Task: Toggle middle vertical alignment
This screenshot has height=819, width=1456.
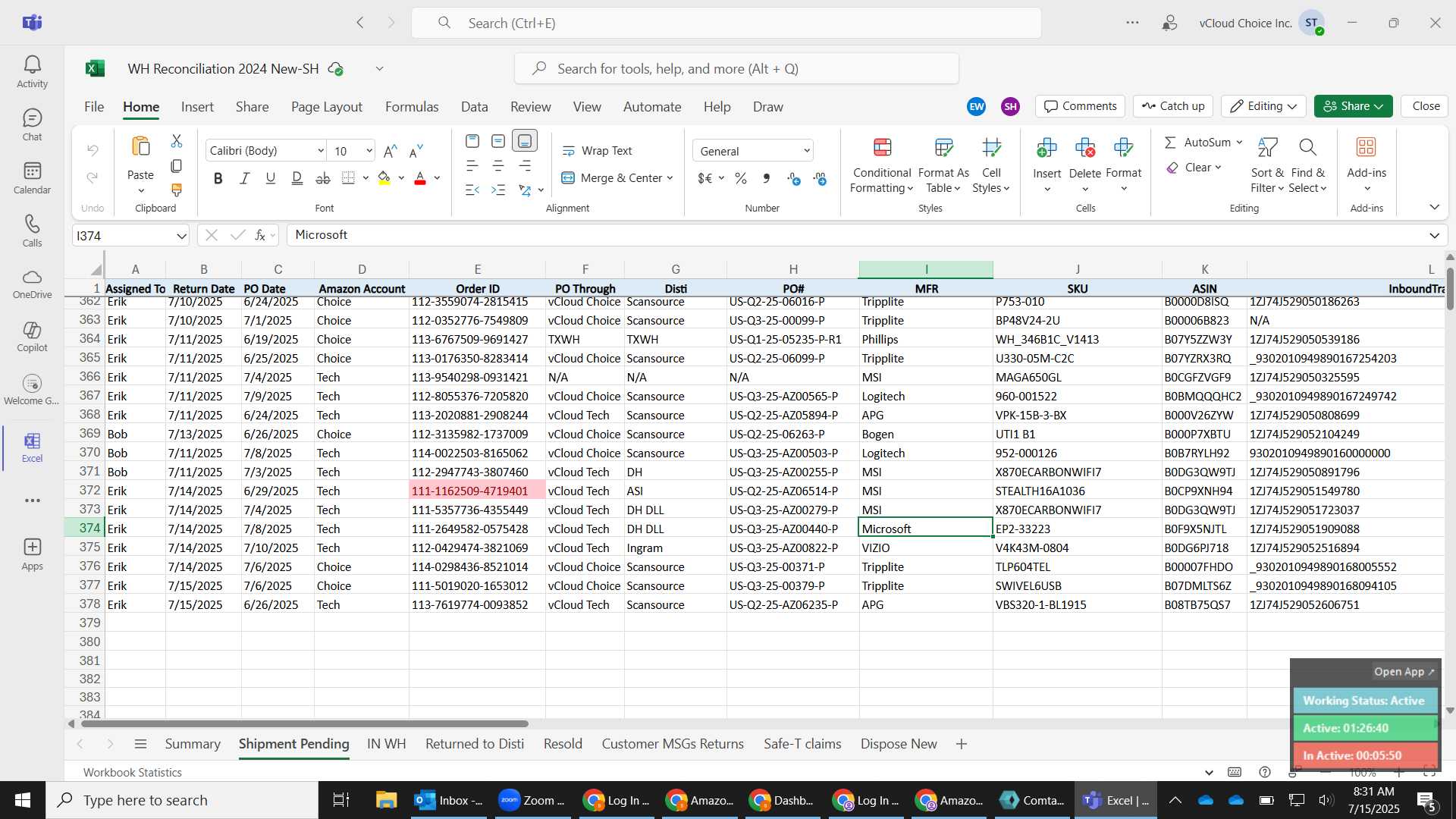Action: click(x=498, y=141)
